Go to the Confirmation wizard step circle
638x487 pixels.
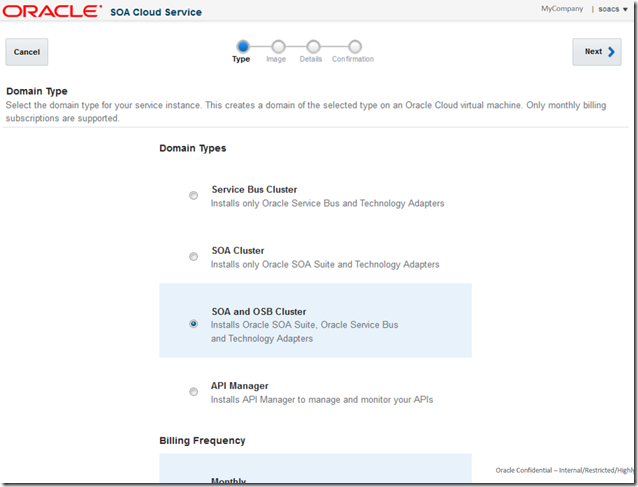pyautogui.click(x=355, y=47)
